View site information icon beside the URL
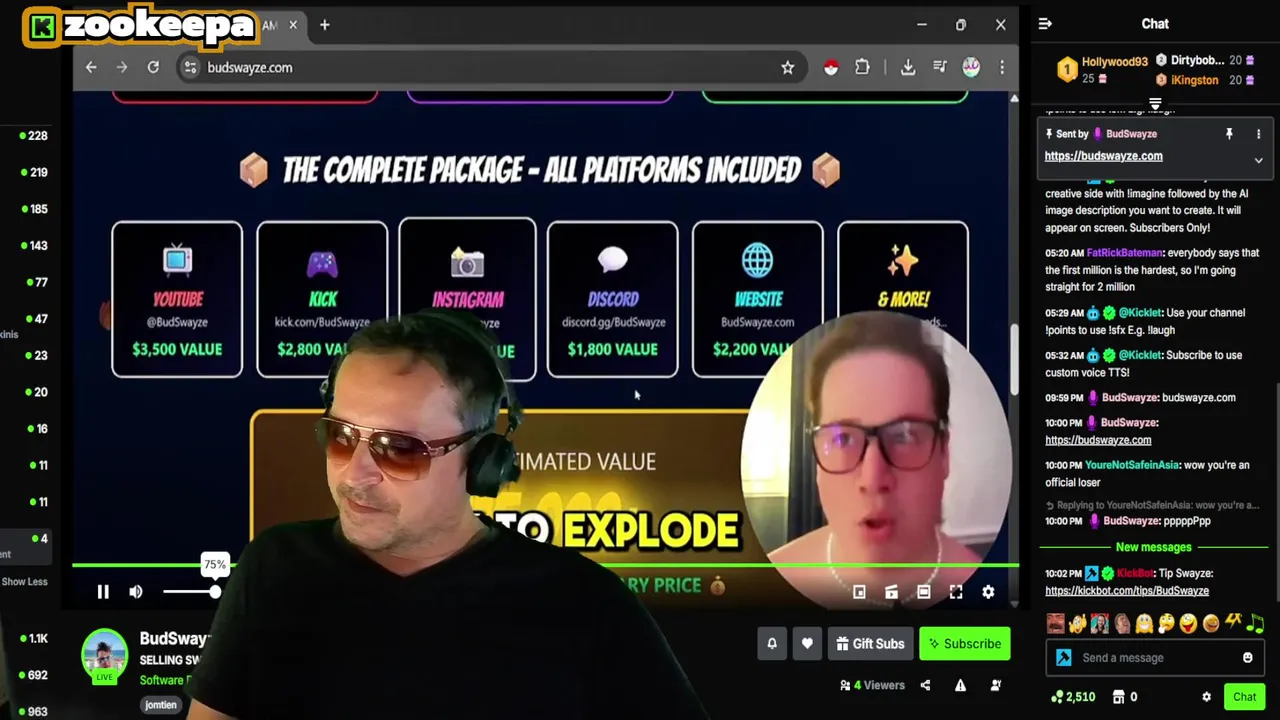 pyautogui.click(x=190, y=67)
